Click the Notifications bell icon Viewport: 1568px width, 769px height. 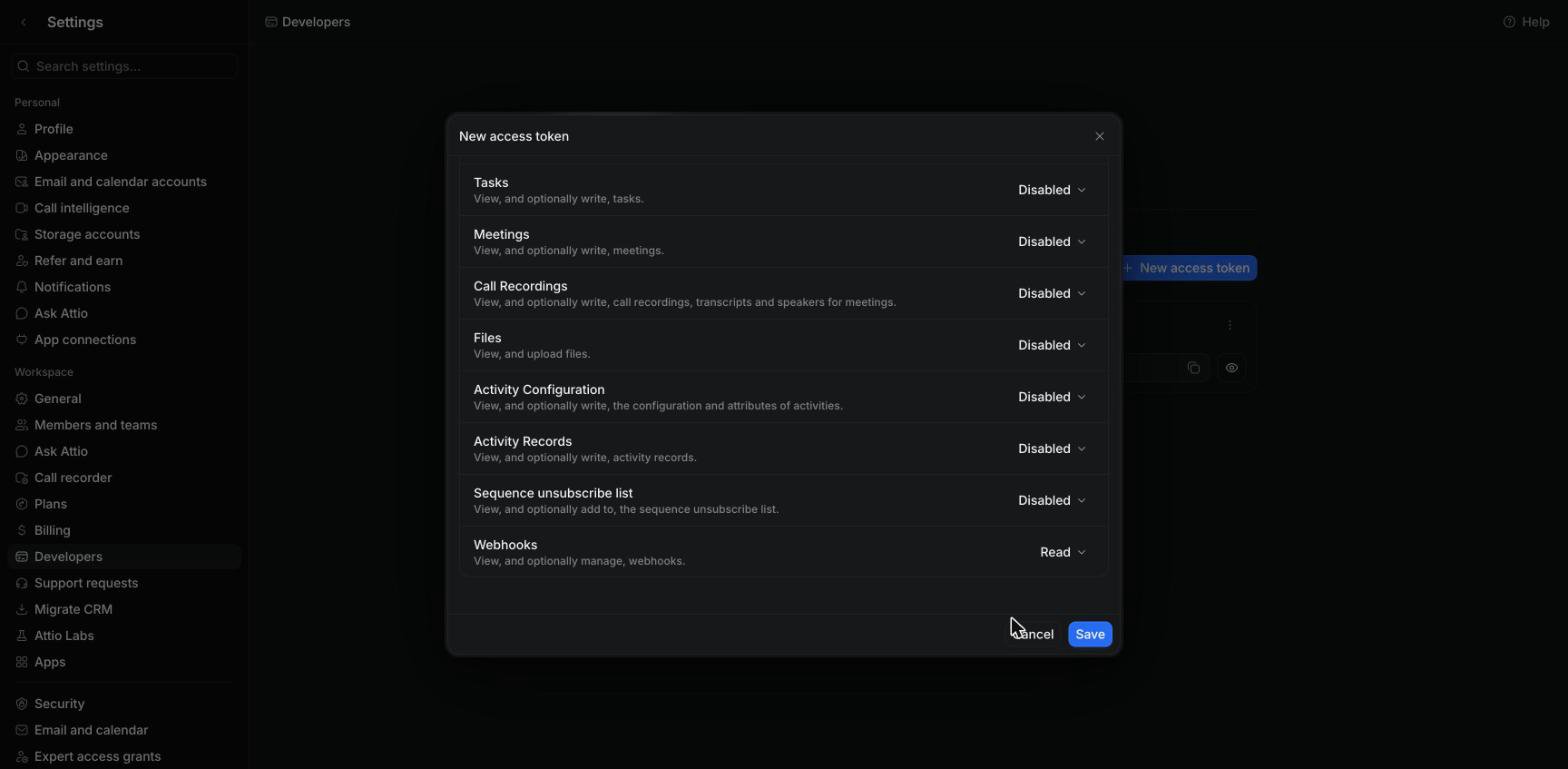click(22, 287)
